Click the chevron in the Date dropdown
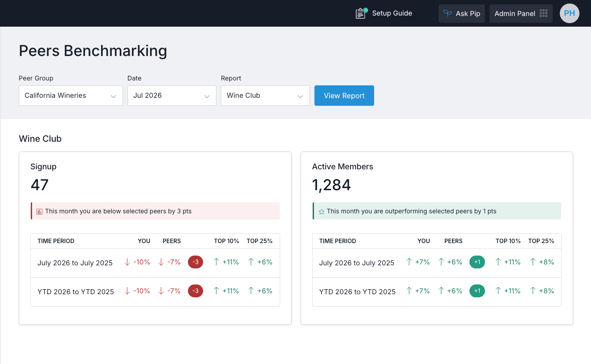 point(207,96)
